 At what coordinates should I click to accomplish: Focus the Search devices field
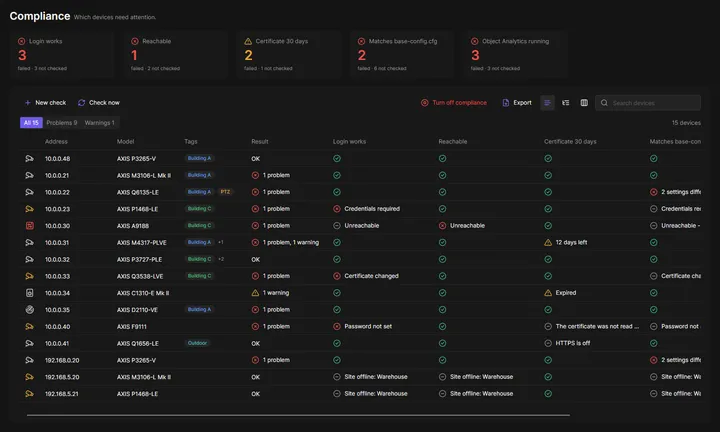point(648,103)
